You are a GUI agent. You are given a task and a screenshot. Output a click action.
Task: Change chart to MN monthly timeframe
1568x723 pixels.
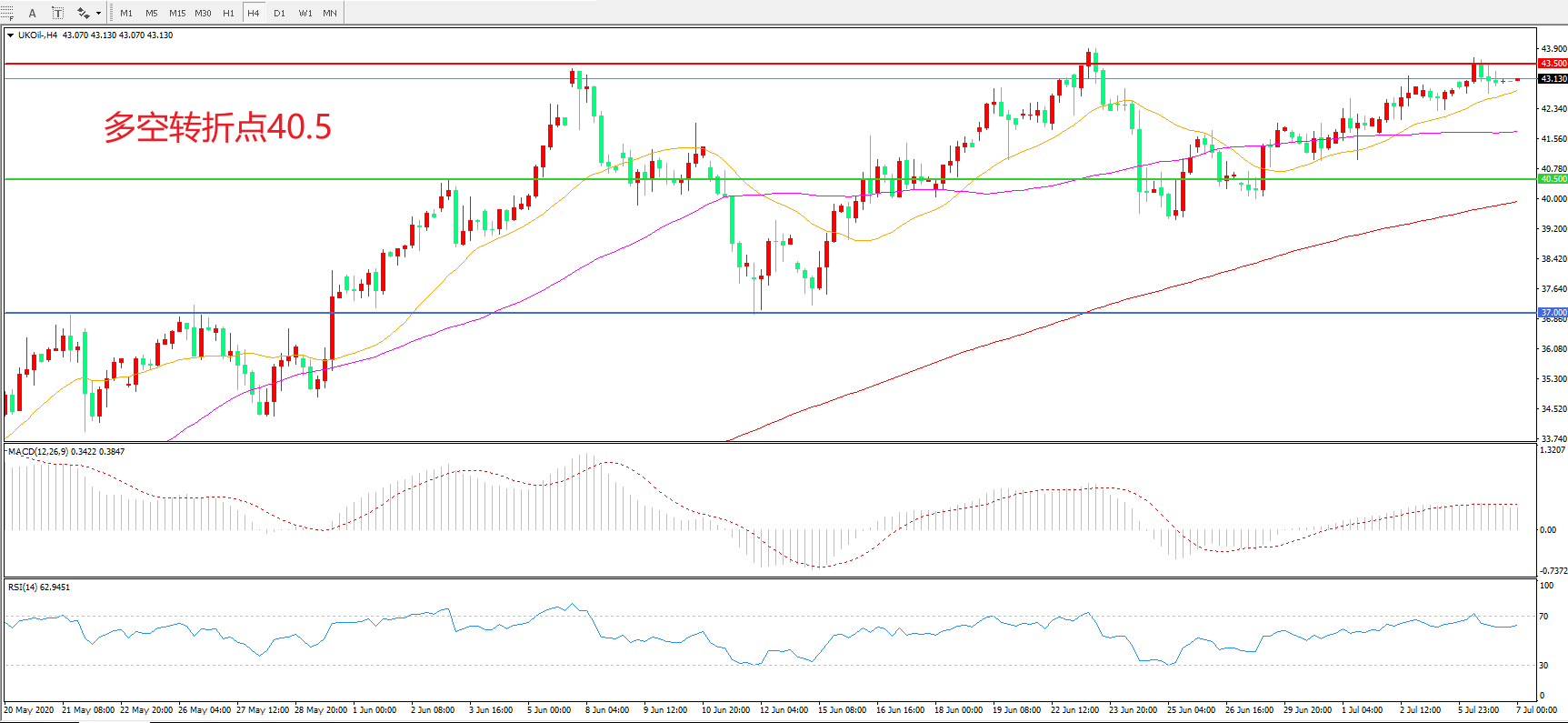[330, 13]
